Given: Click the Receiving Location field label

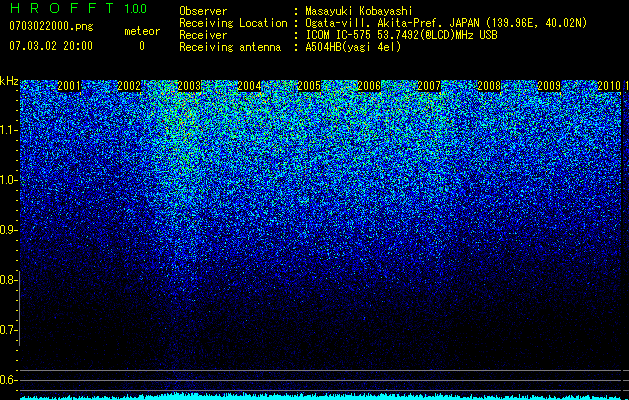Looking at the screenshot, I should click(233, 23).
